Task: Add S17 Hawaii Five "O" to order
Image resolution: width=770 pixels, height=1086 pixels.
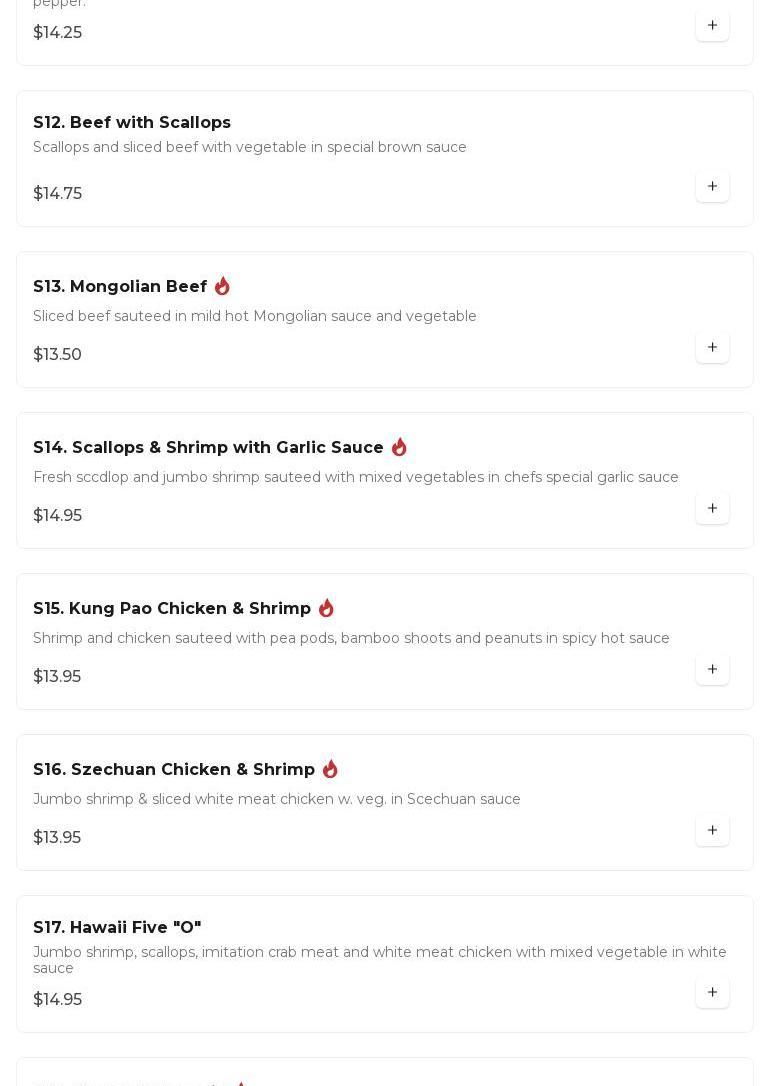Action: click(712, 993)
